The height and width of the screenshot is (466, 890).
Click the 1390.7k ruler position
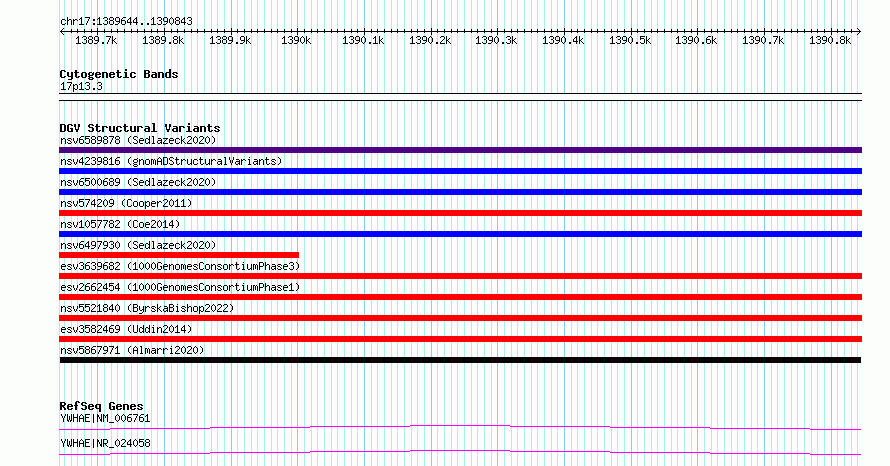pos(763,40)
